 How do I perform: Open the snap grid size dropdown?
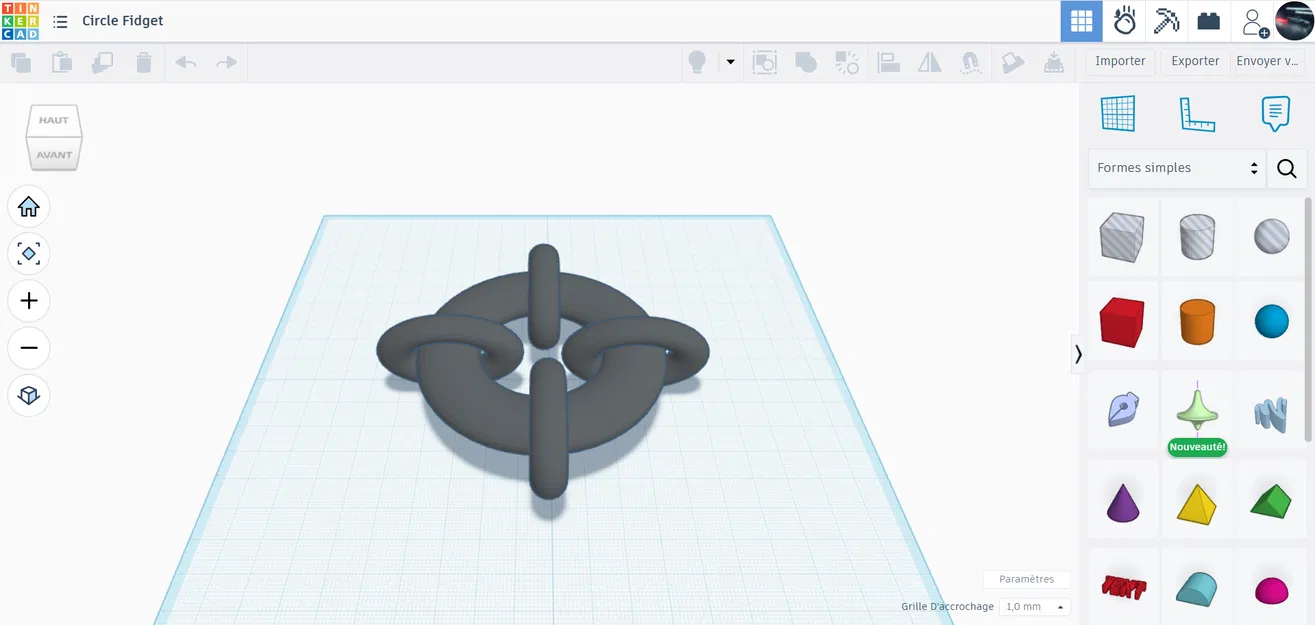tap(1034, 606)
